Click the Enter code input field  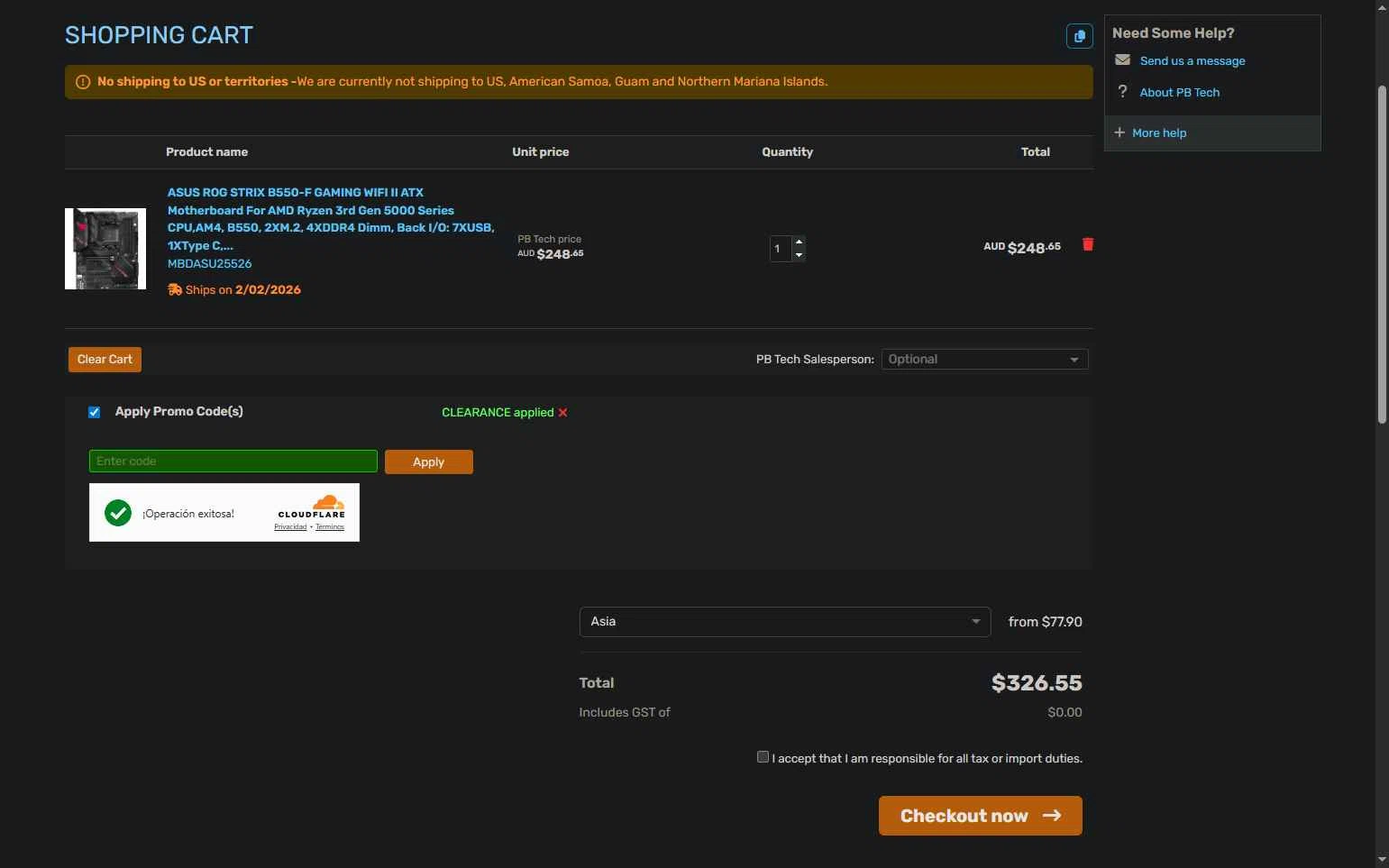[x=233, y=461]
